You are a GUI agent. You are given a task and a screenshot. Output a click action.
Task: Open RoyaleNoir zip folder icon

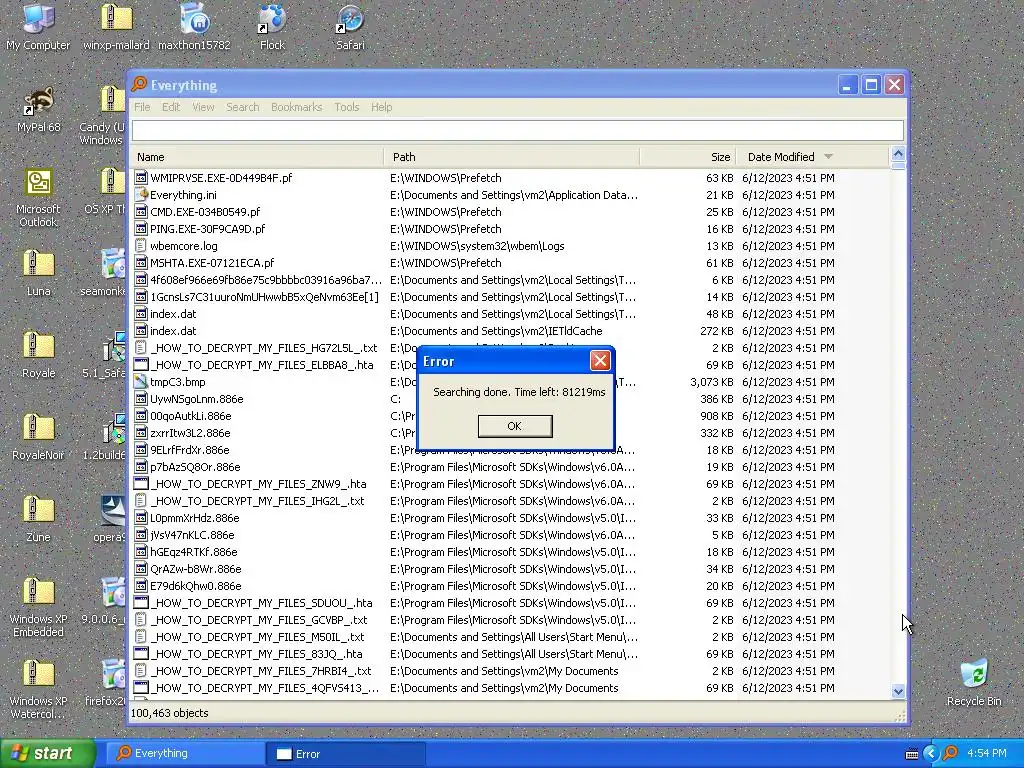38,436
